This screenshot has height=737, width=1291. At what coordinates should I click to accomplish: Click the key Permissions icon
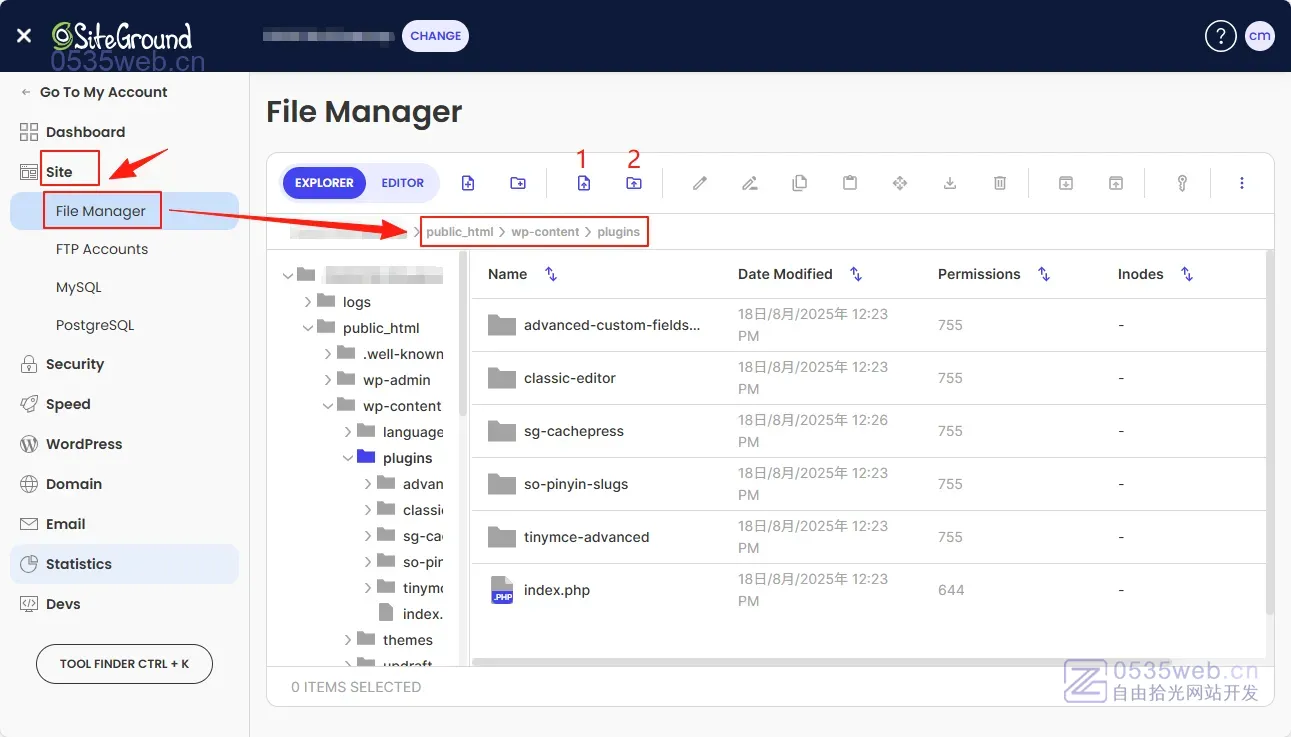[1182, 183]
